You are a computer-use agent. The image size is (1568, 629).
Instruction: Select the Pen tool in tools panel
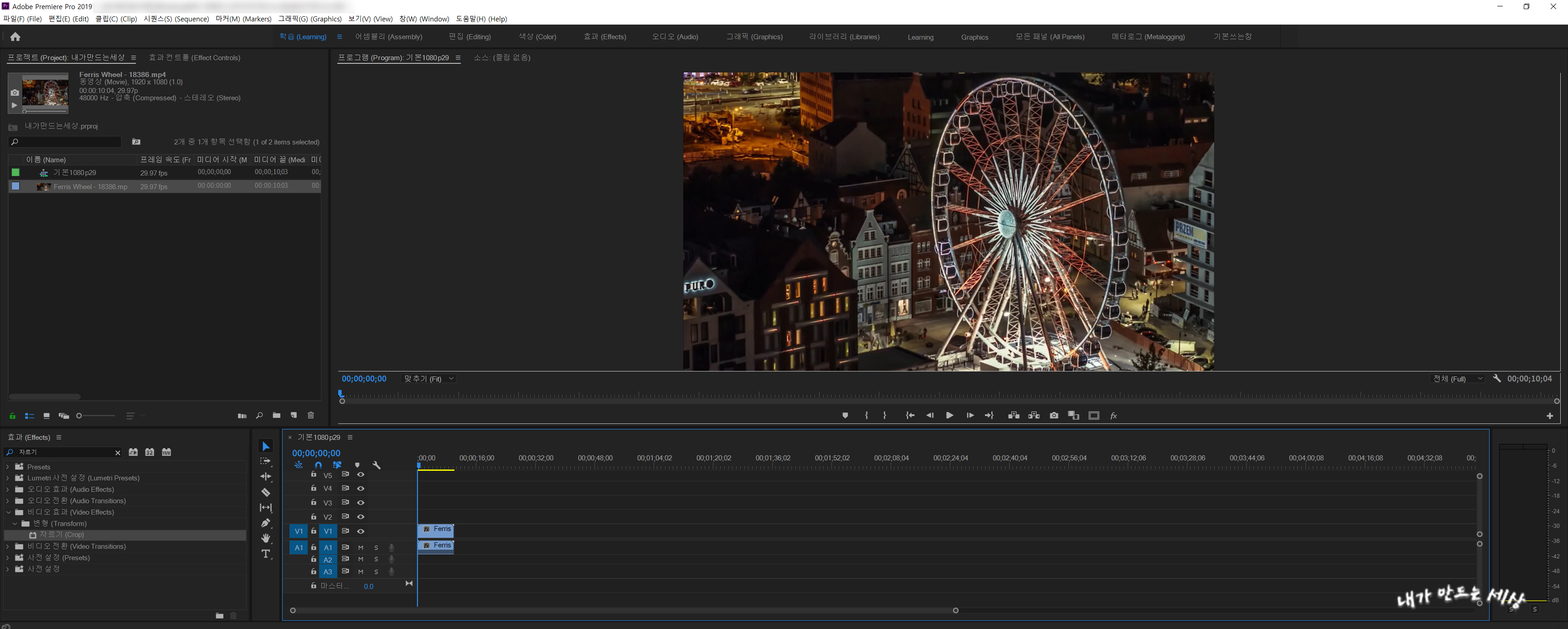pos(265,523)
